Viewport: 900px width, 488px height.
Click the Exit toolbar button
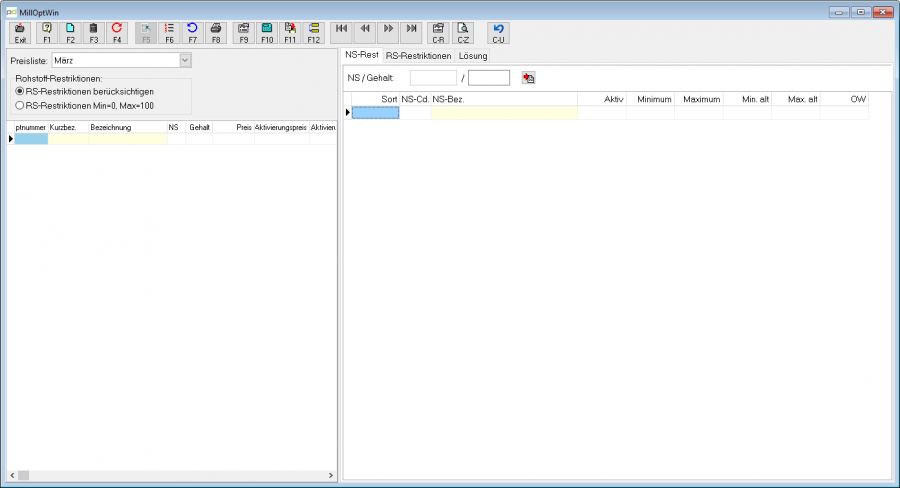[x=20, y=33]
